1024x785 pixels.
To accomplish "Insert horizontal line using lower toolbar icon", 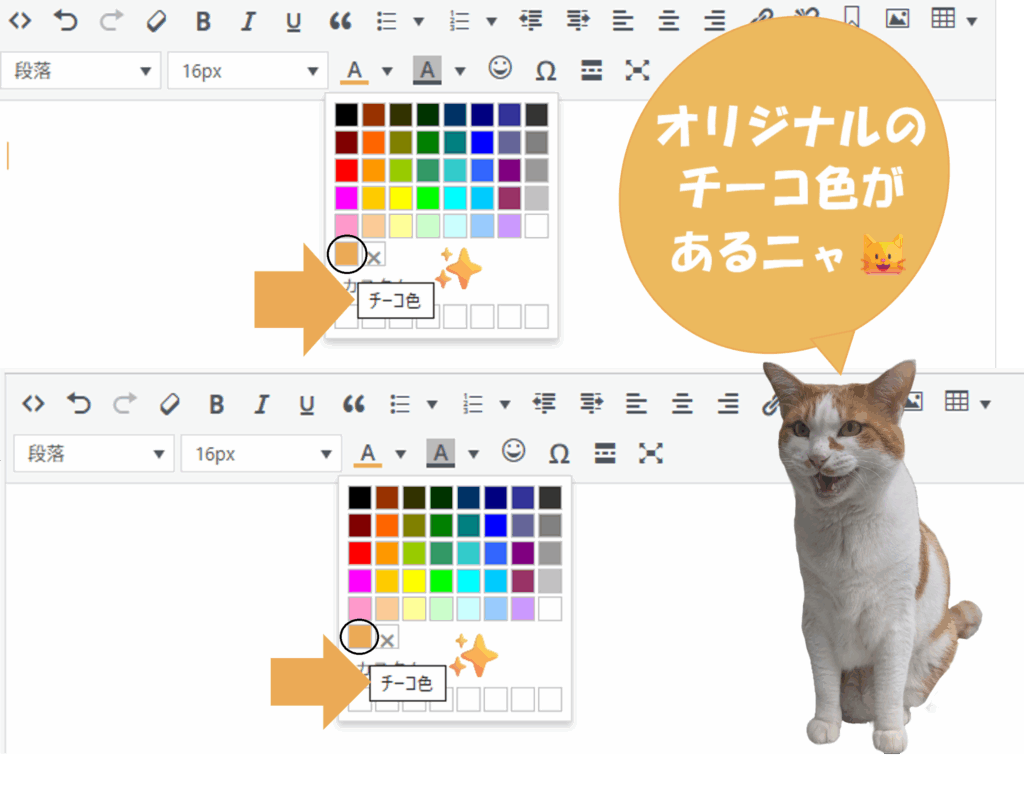I will 605,453.
